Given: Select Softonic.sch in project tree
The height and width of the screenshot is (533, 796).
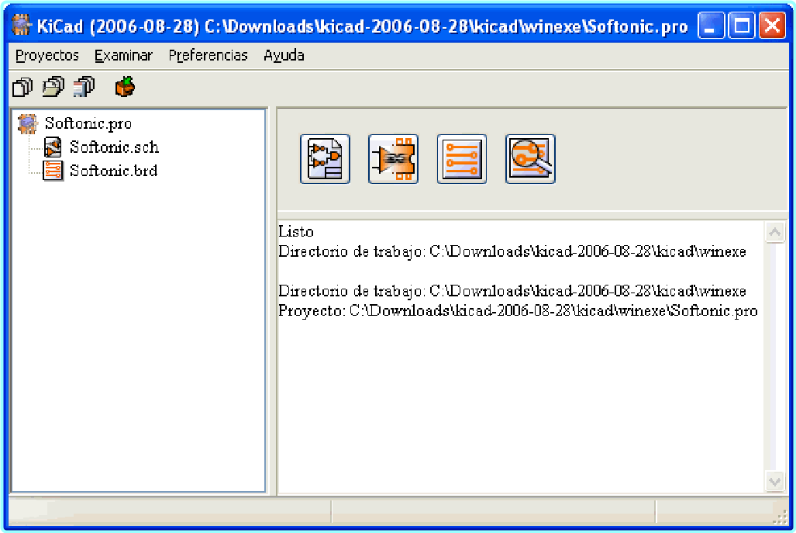Looking at the screenshot, I should [114, 147].
